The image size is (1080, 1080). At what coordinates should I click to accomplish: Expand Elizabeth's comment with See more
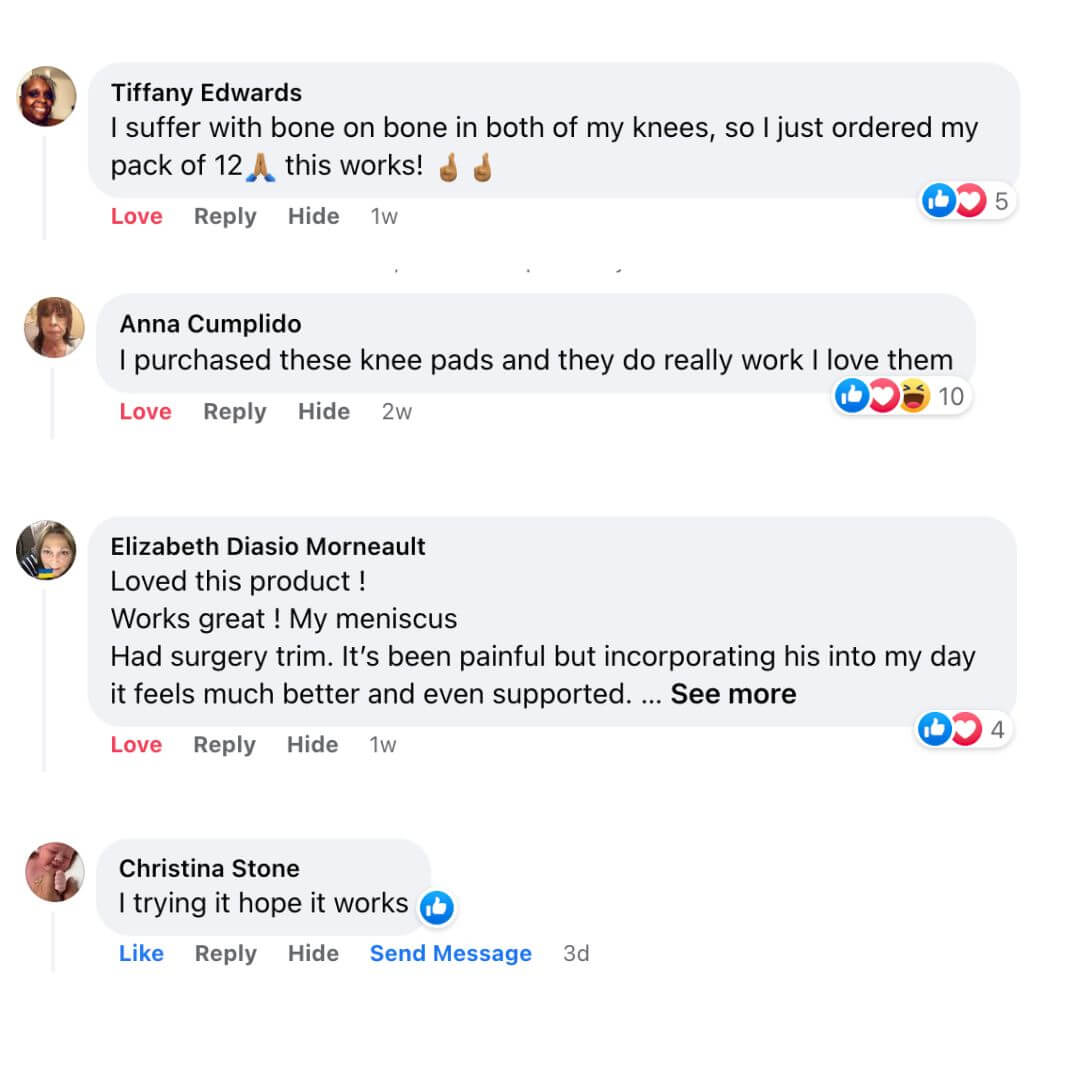733,694
